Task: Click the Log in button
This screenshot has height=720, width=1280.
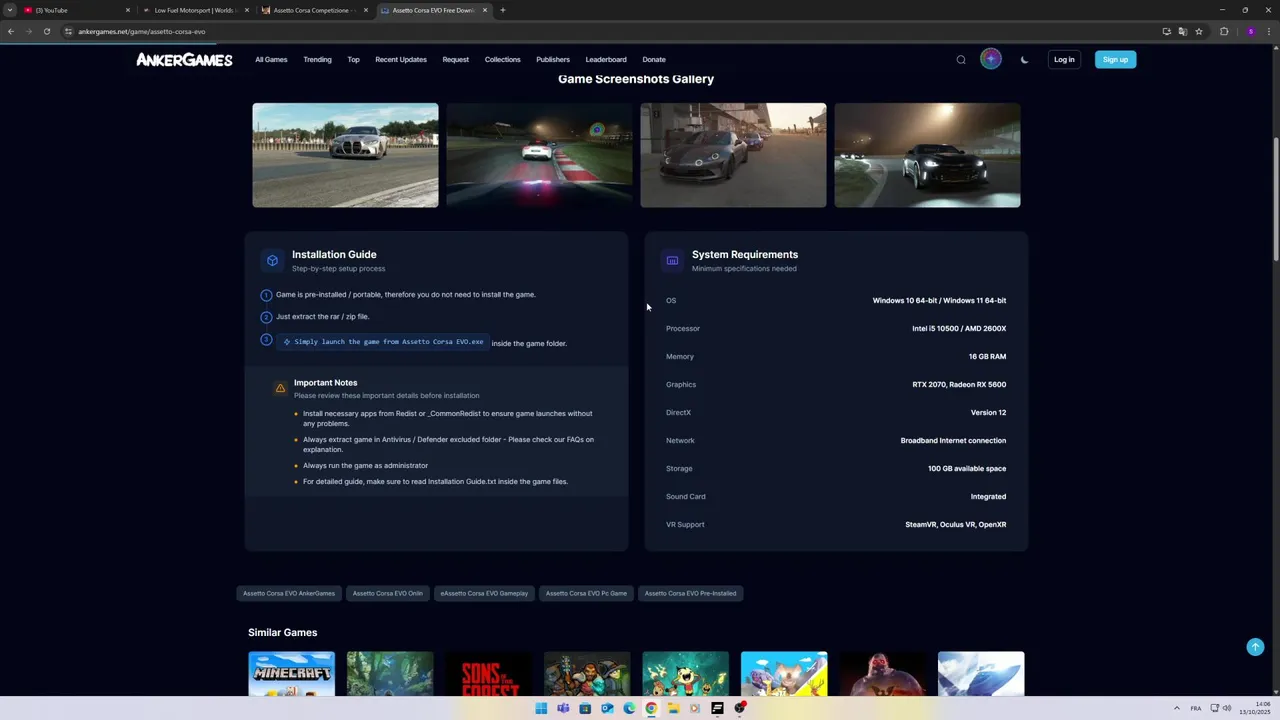Action: coord(1064,60)
